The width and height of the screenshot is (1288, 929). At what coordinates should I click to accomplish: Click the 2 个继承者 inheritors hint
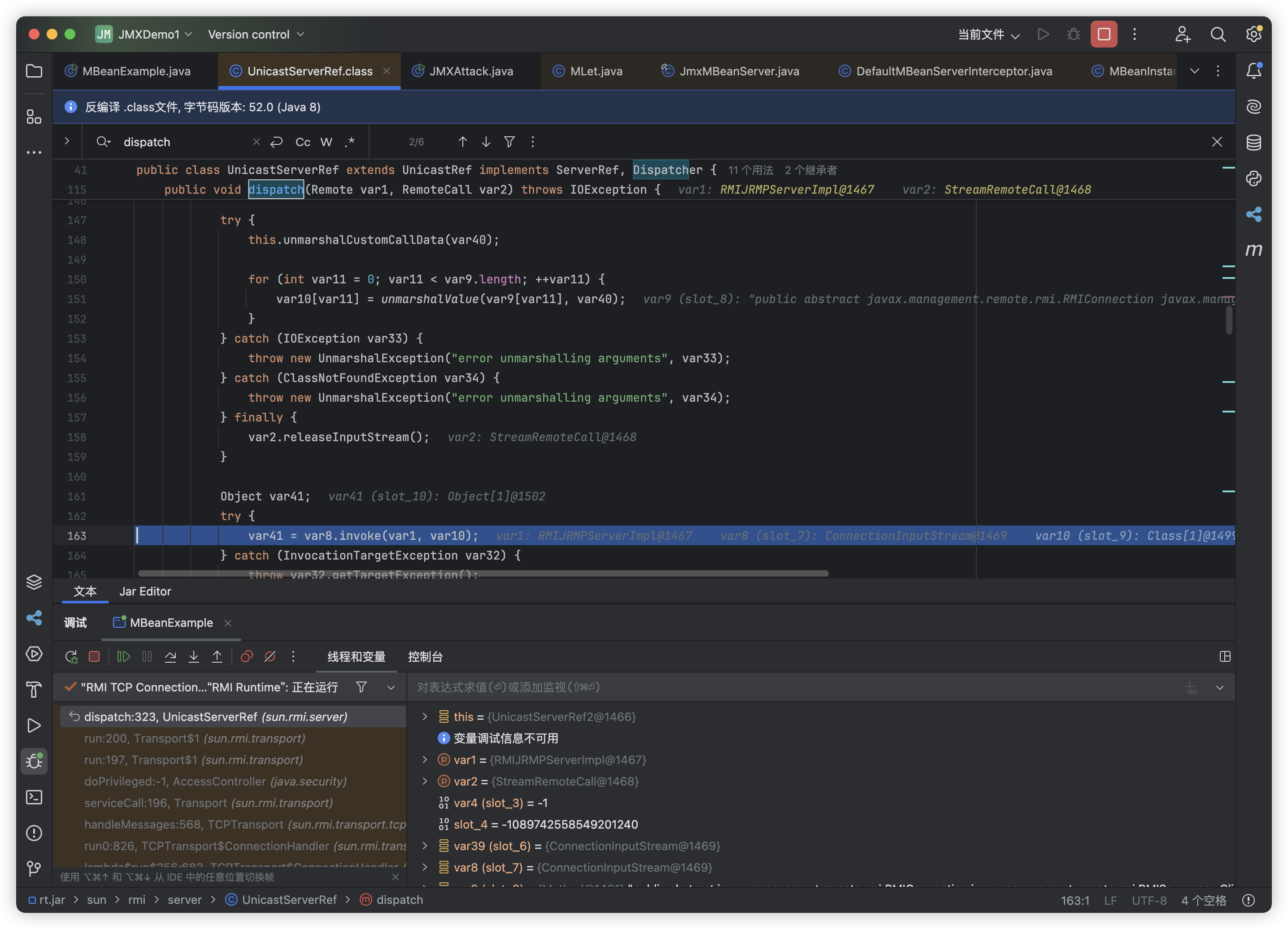point(810,170)
